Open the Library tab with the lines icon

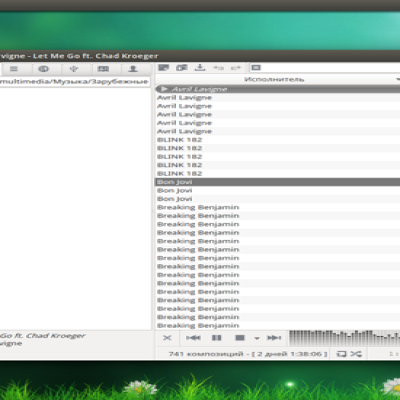[x=14, y=69]
